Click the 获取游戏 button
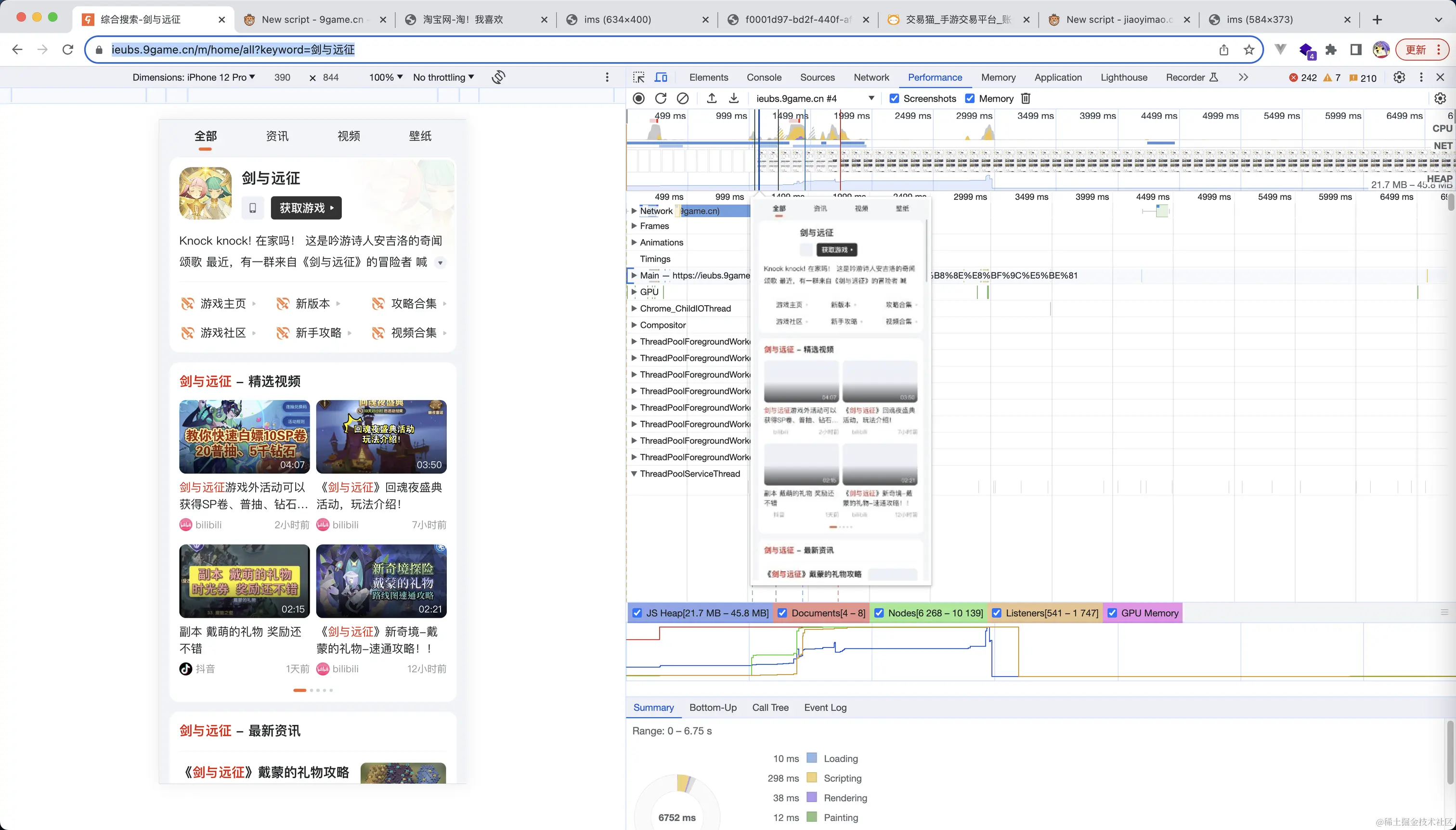The image size is (1456, 830). click(x=306, y=208)
